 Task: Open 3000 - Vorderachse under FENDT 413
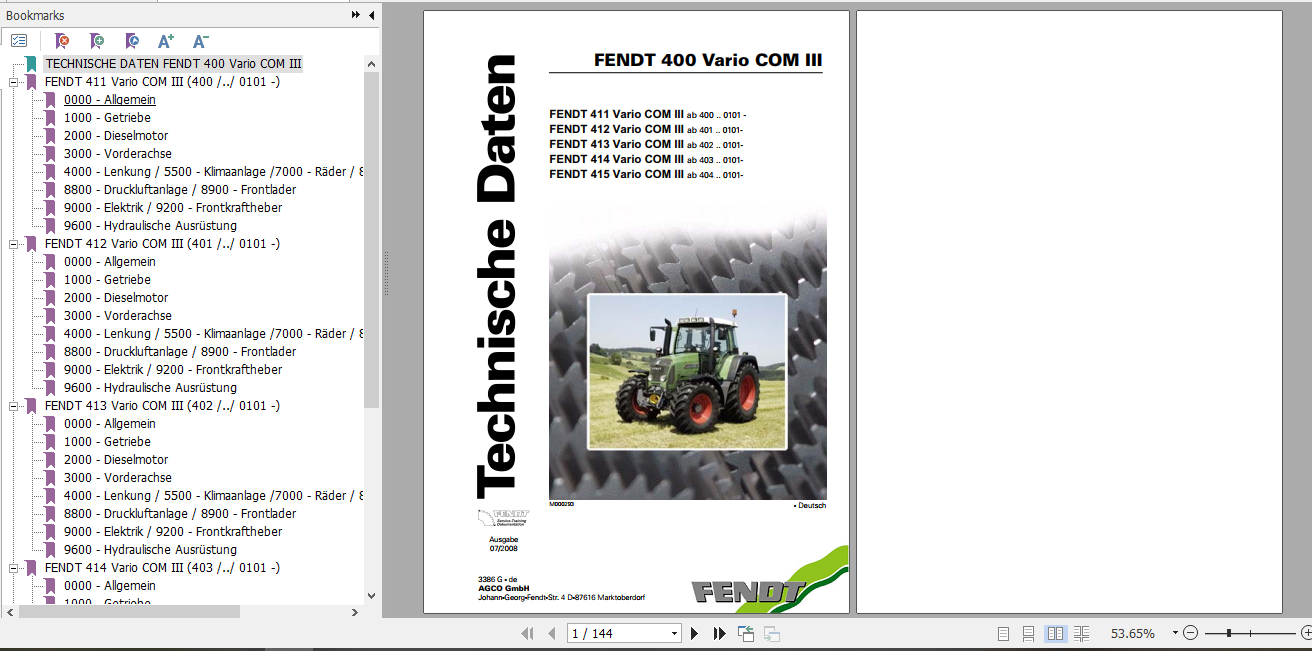pyautogui.click(x=118, y=478)
